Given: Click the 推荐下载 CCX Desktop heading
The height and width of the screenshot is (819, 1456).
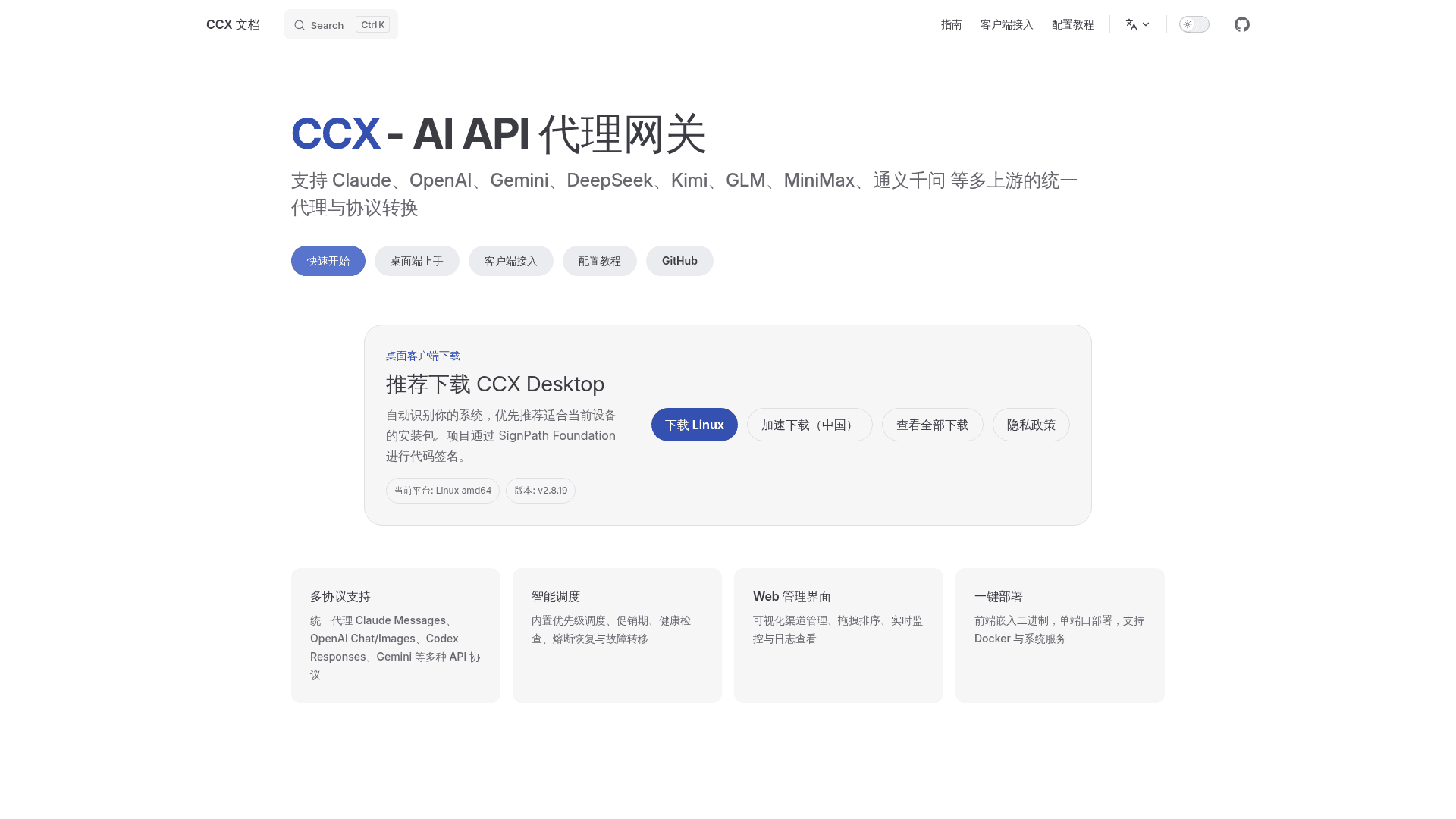Looking at the screenshot, I should point(495,384).
